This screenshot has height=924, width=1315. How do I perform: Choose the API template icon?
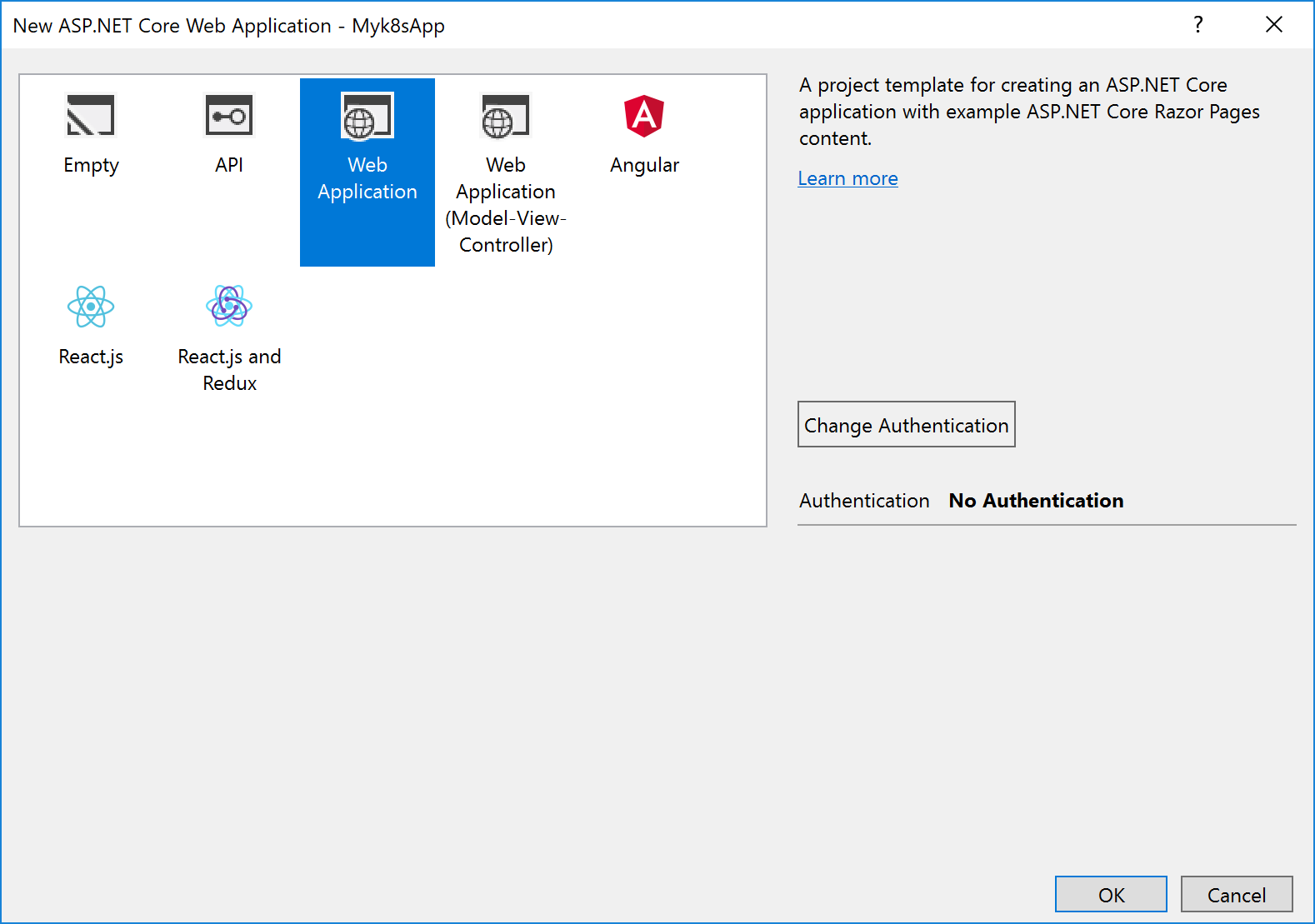229,115
